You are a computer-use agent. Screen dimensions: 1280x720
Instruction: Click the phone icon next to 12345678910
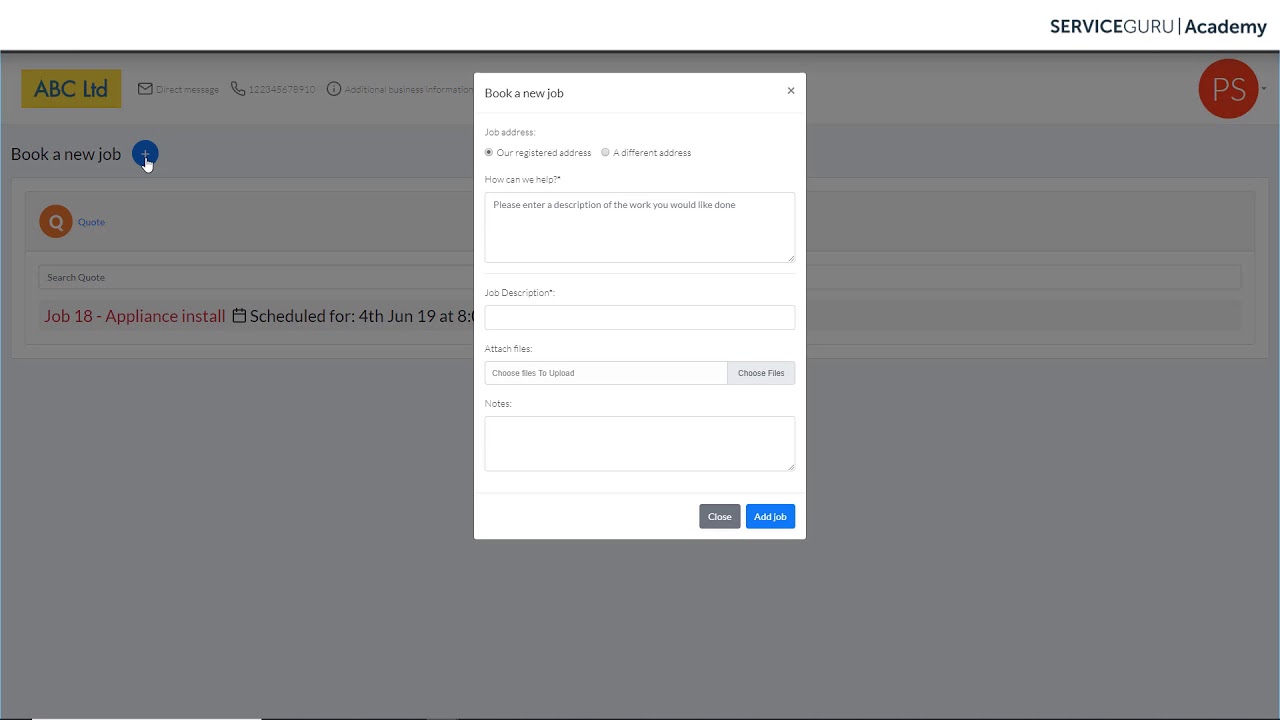[238, 89]
